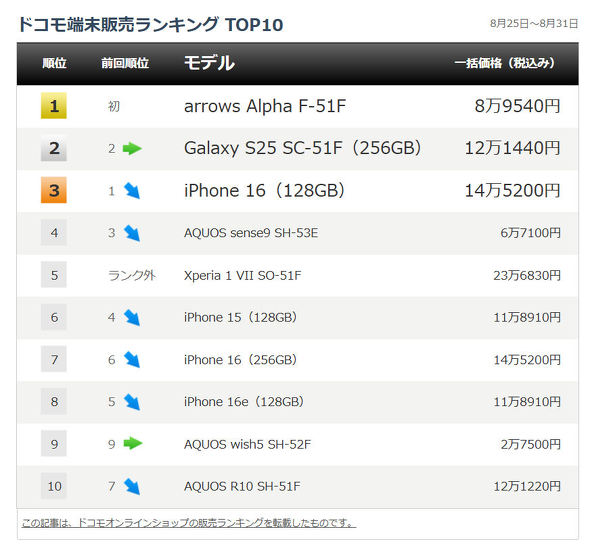Image resolution: width=590 pixels, height=548 pixels.
Task: Click the 11万8910円 price for iPhone 16e
Action: point(527,402)
